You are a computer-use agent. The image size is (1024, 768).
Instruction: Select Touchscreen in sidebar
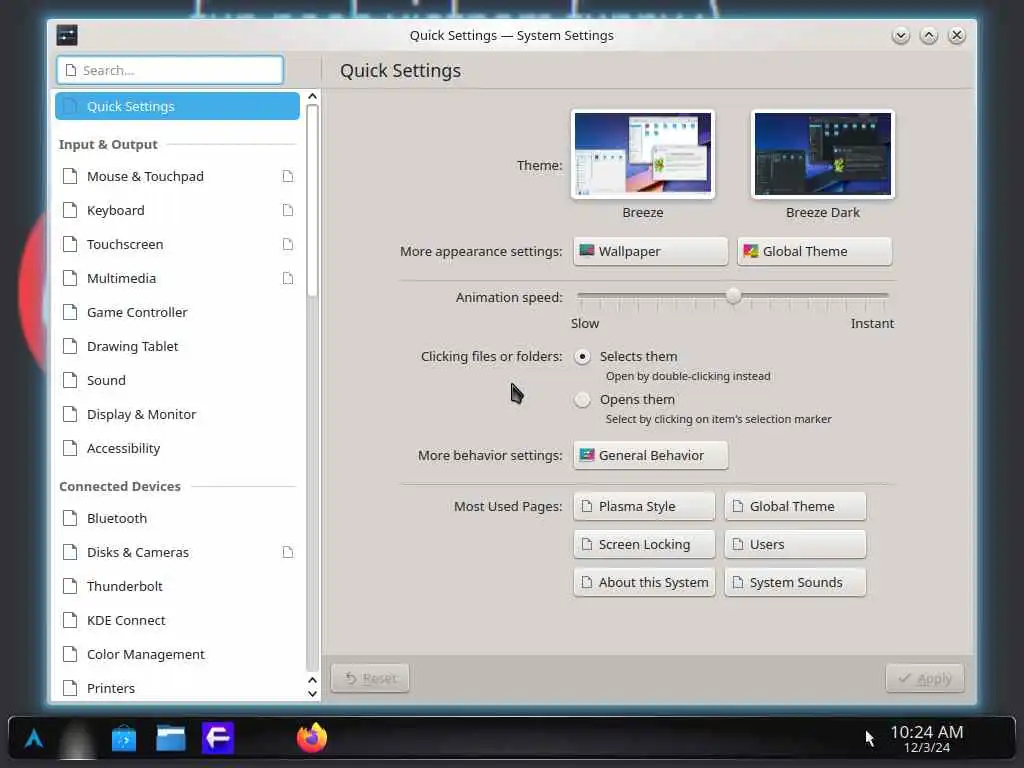pos(177,244)
